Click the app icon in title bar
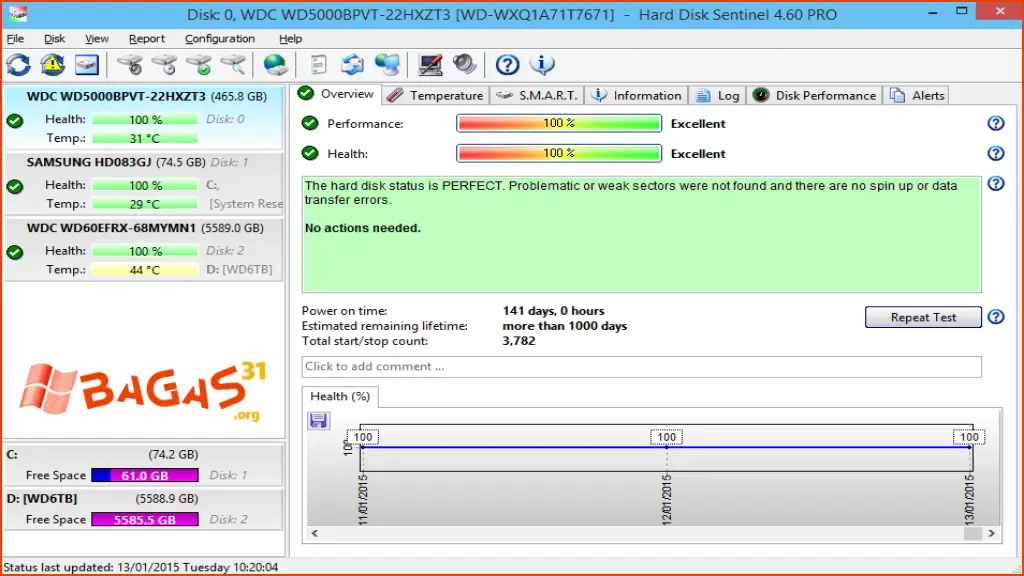The height and width of the screenshot is (576, 1024). [18, 14]
